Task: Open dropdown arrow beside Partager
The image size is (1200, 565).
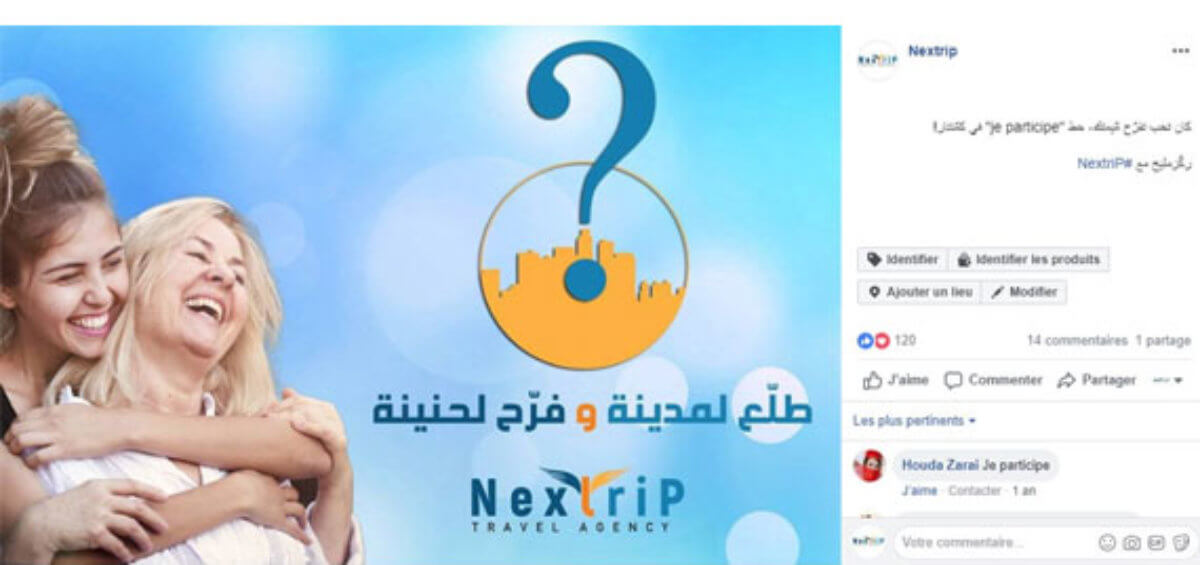Action: [1168, 380]
